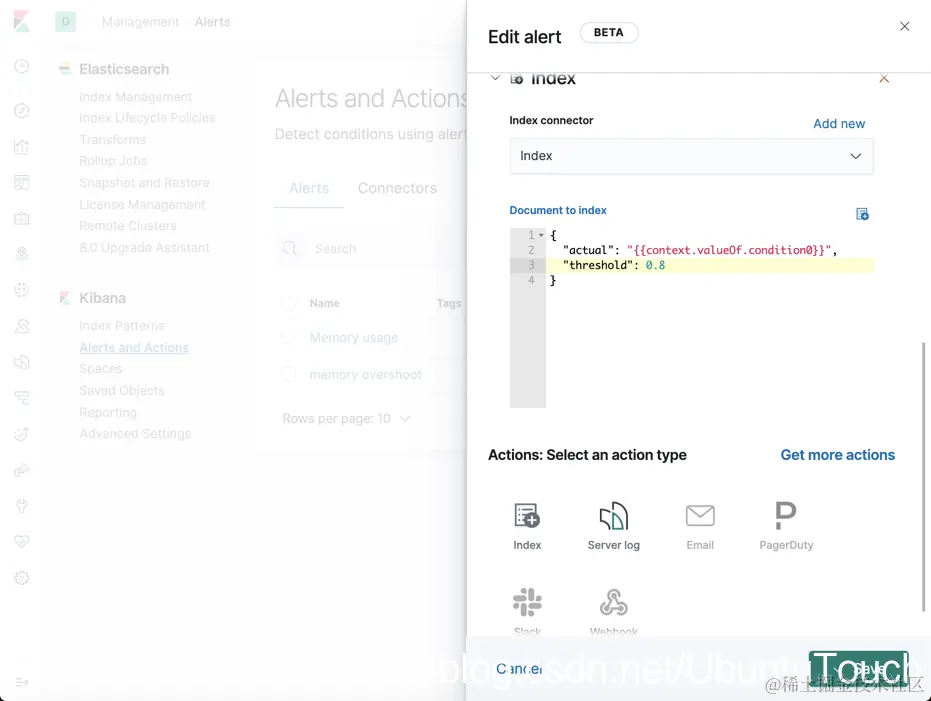The image size is (931, 701).
Task: Choose the PagerDuty action type
Action: coord(786,526)
